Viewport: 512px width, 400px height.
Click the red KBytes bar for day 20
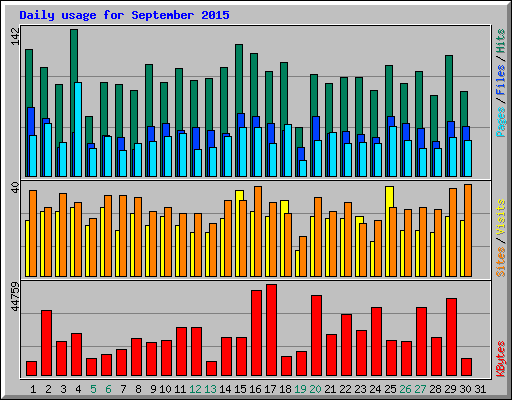pos(316,335)
